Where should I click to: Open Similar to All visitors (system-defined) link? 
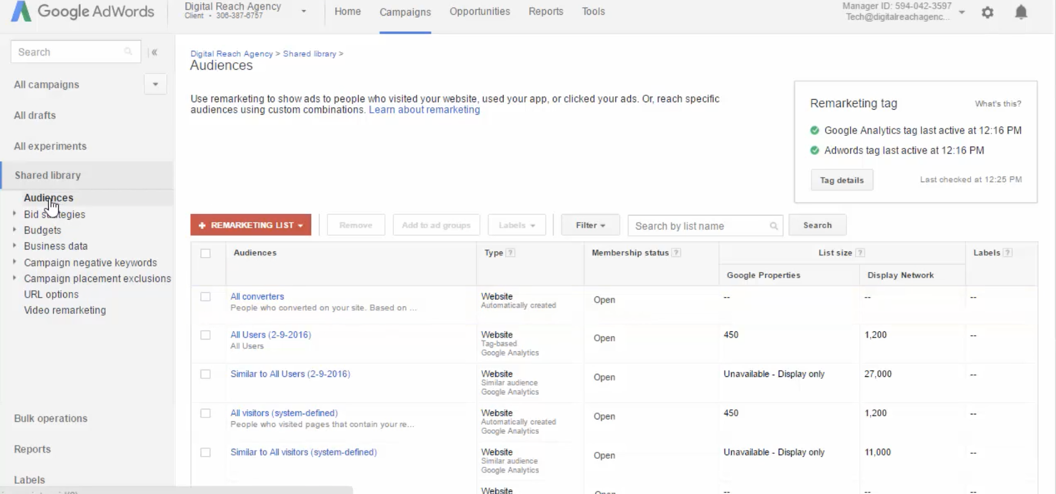point(304,452)
